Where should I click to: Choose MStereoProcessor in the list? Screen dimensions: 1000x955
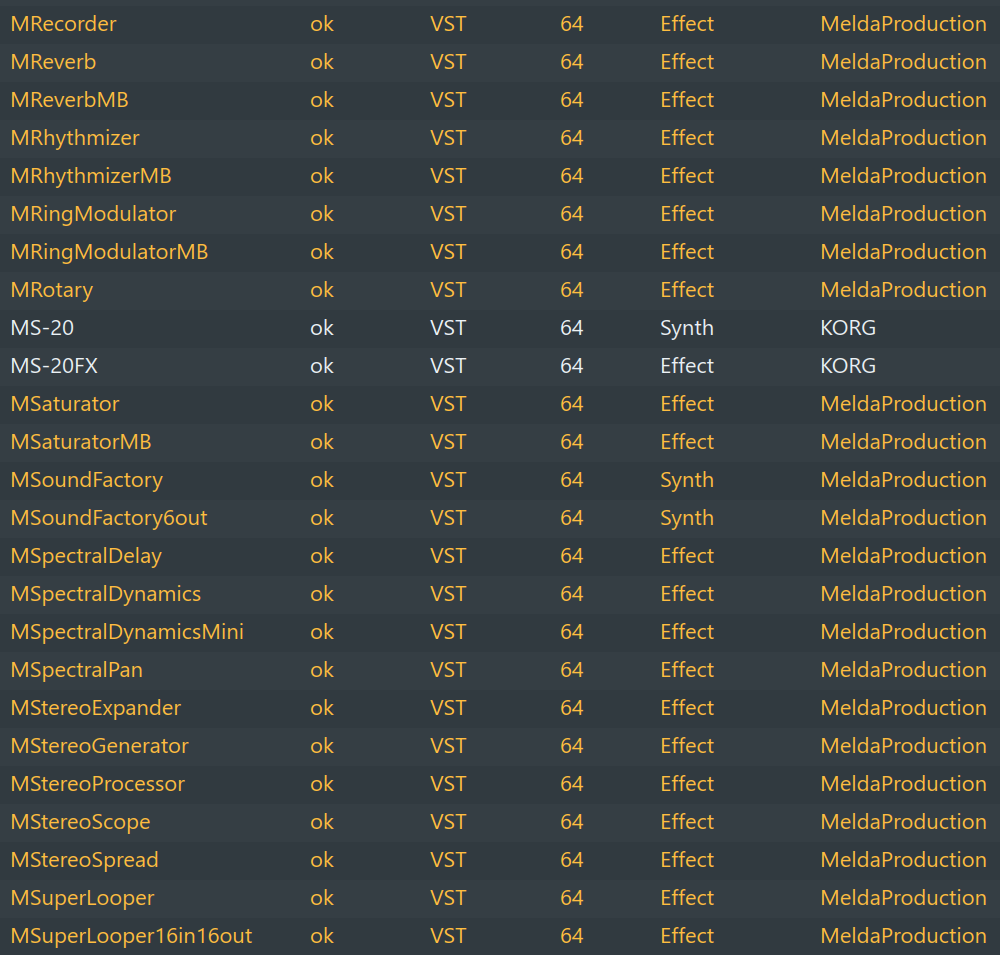pos(98,784)
